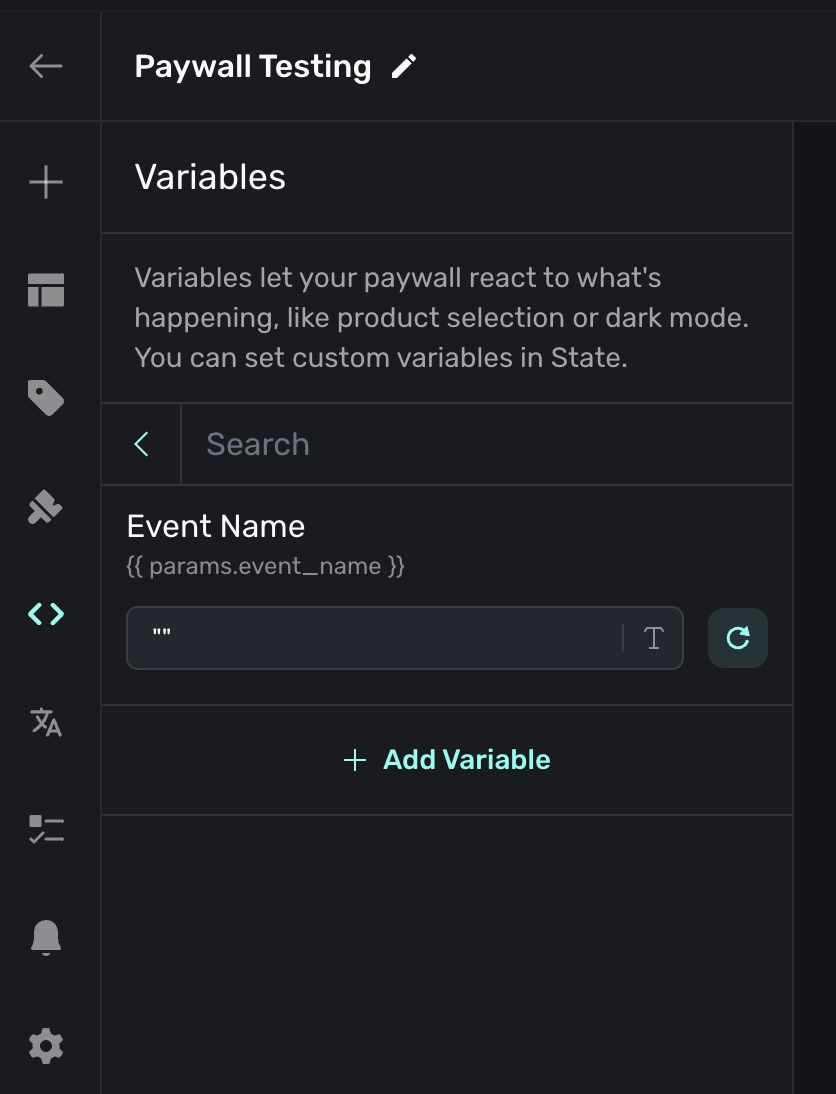The width and height of the screenshot is (836, 1094).
Task: Click the Event Name value input box
Action: pyautogui.click(x=380, y=638)
